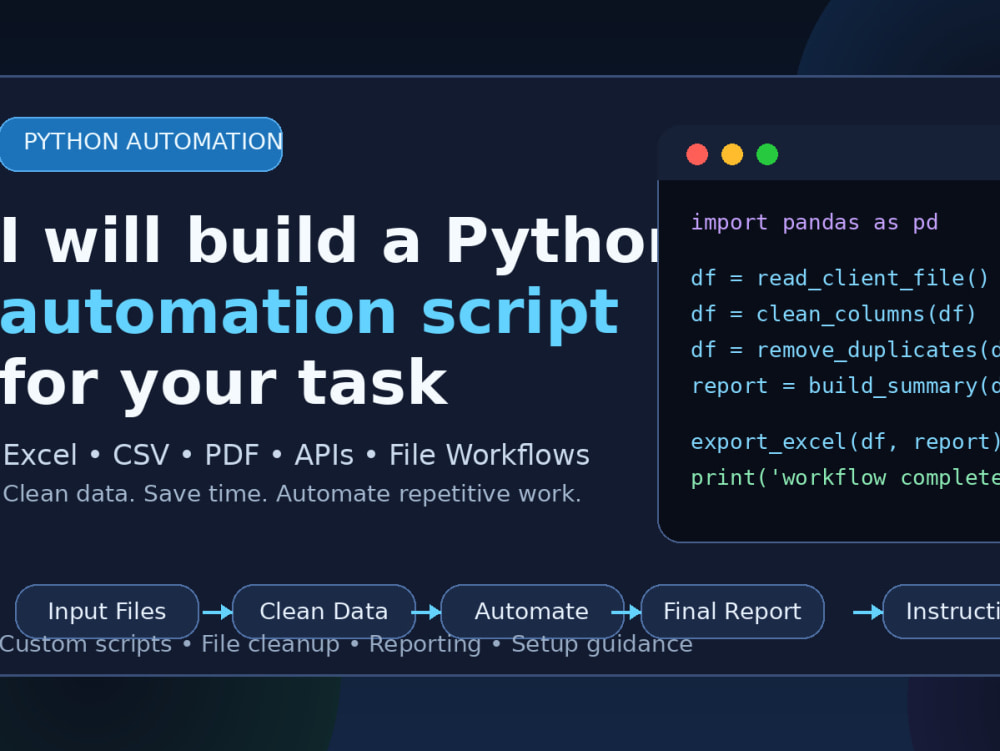
Task: Click 'Excel • CSV • PDF • APIs • File Workflows' text
Action: [296, 455]
